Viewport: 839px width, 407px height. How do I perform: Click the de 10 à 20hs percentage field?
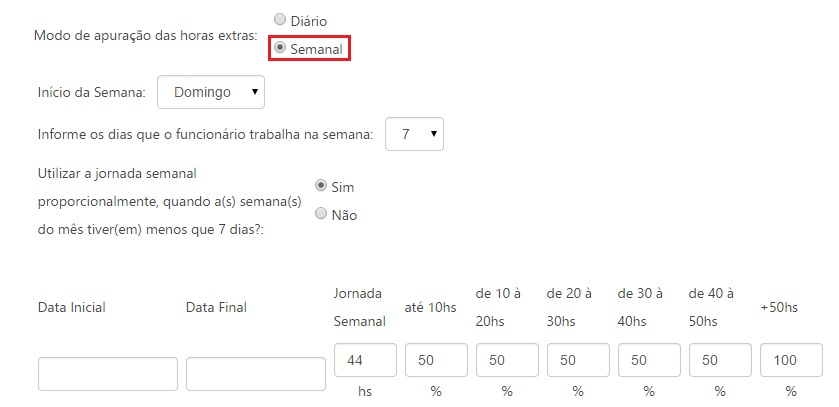click(x=507, y=359)
